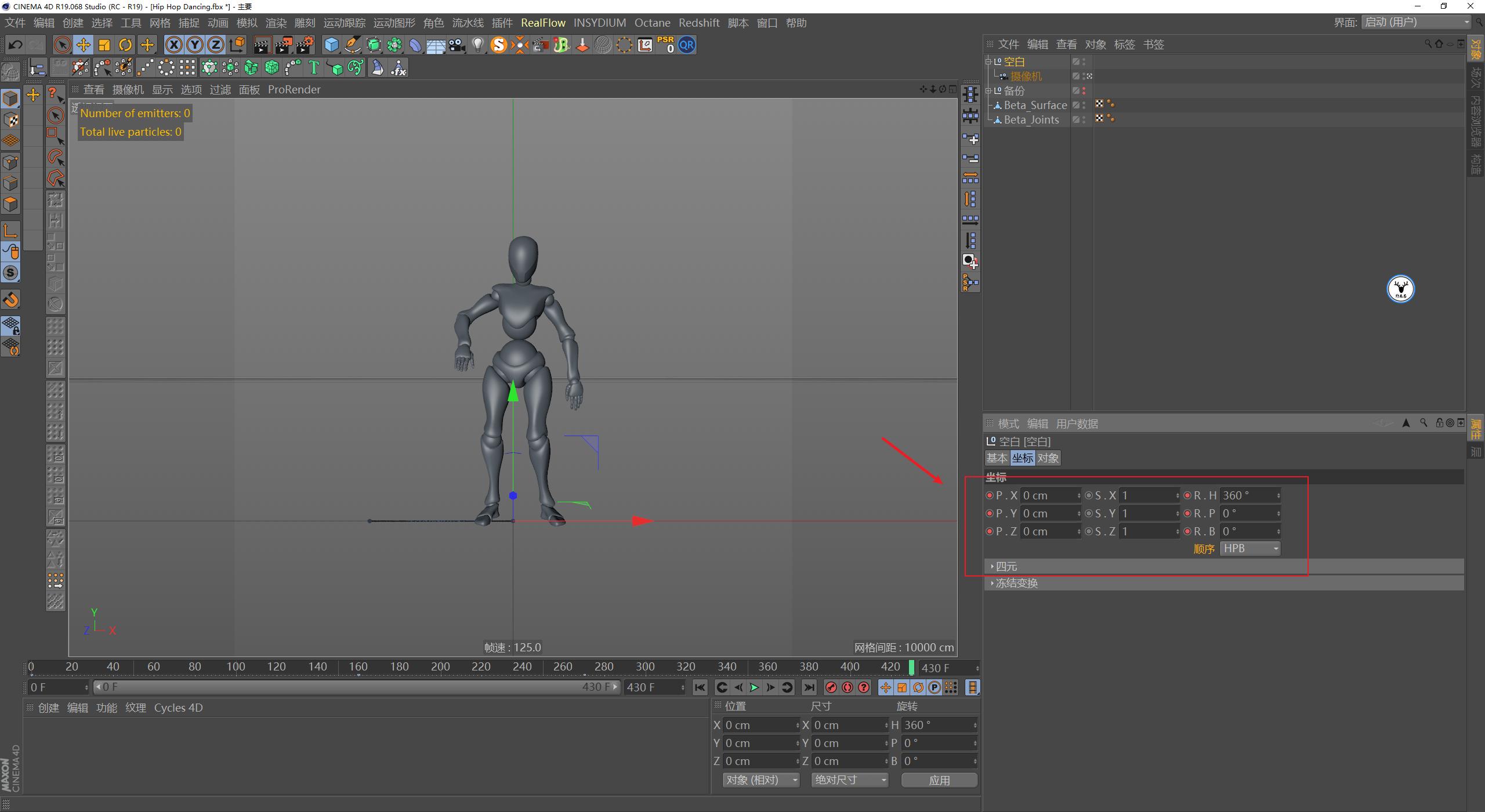Select the spline Pen tool
The width and height of the screenshot is (1485, 812).
353,45
